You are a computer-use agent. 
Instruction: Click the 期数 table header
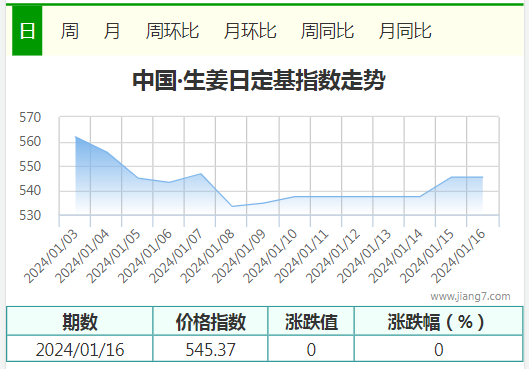(x=80, y=321)
